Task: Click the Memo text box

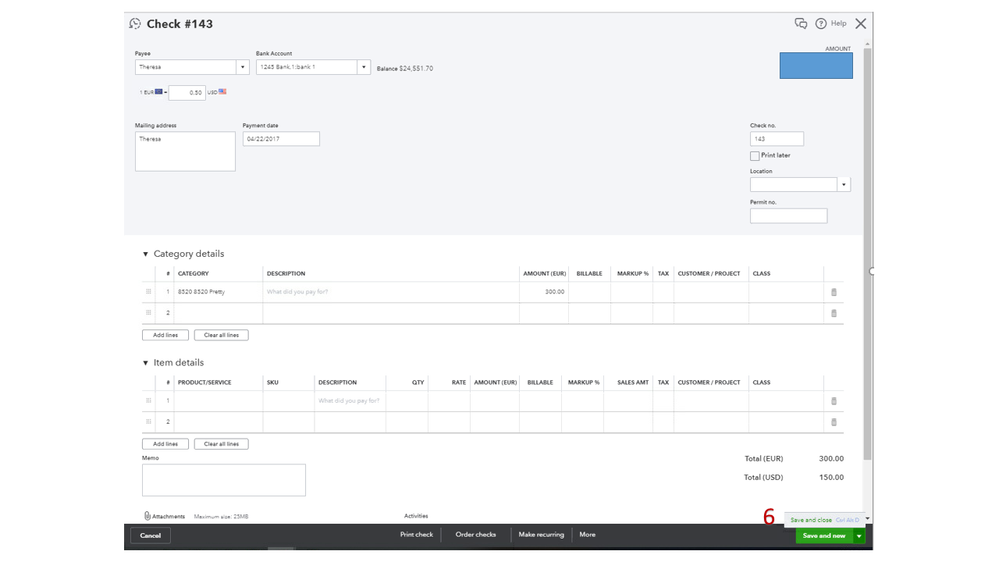Action: tap(224, 480)
